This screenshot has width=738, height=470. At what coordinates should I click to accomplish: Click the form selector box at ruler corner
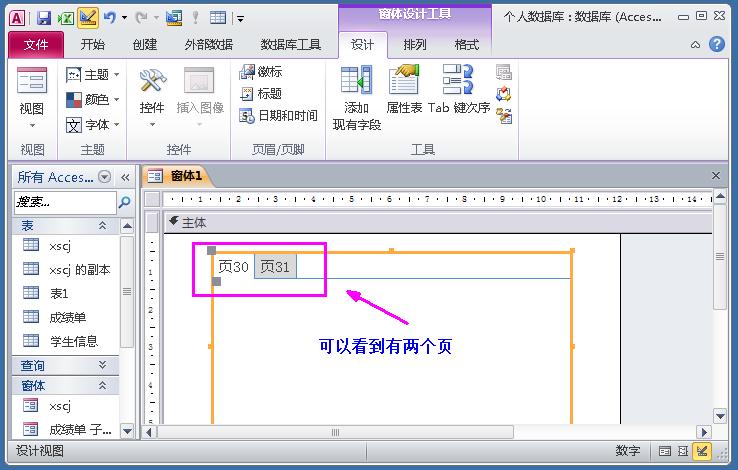pos(152,199)
